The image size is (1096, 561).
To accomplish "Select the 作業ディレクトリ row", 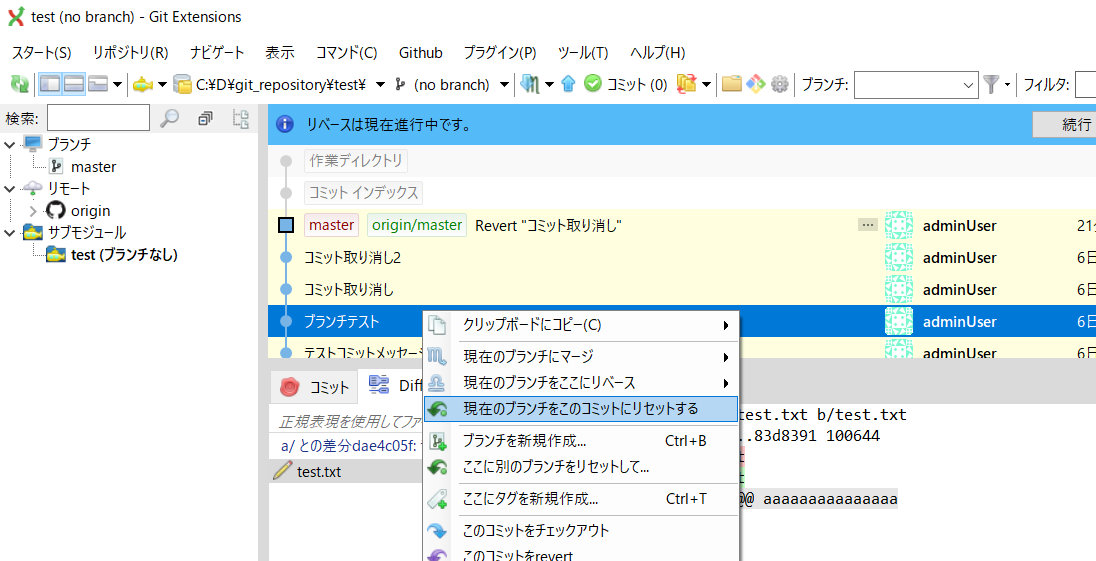I will pos(682,161).
